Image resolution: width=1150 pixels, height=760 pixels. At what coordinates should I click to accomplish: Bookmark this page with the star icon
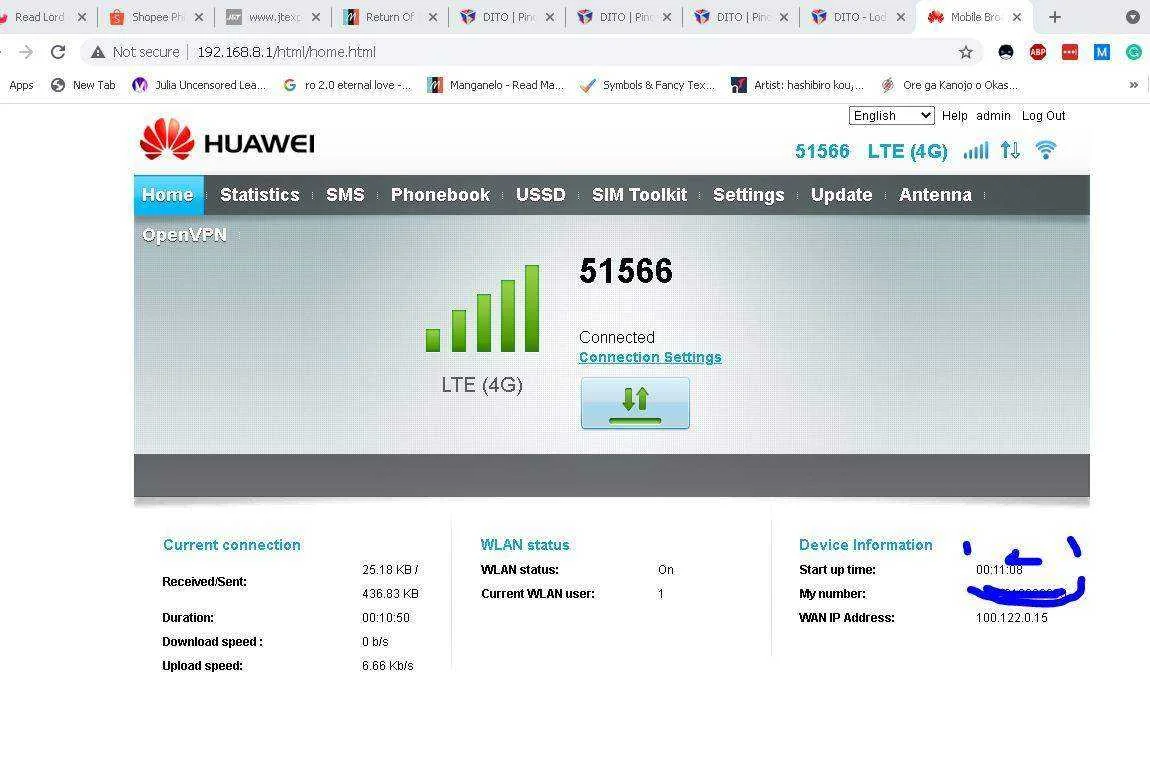click(x=966, y=52)
